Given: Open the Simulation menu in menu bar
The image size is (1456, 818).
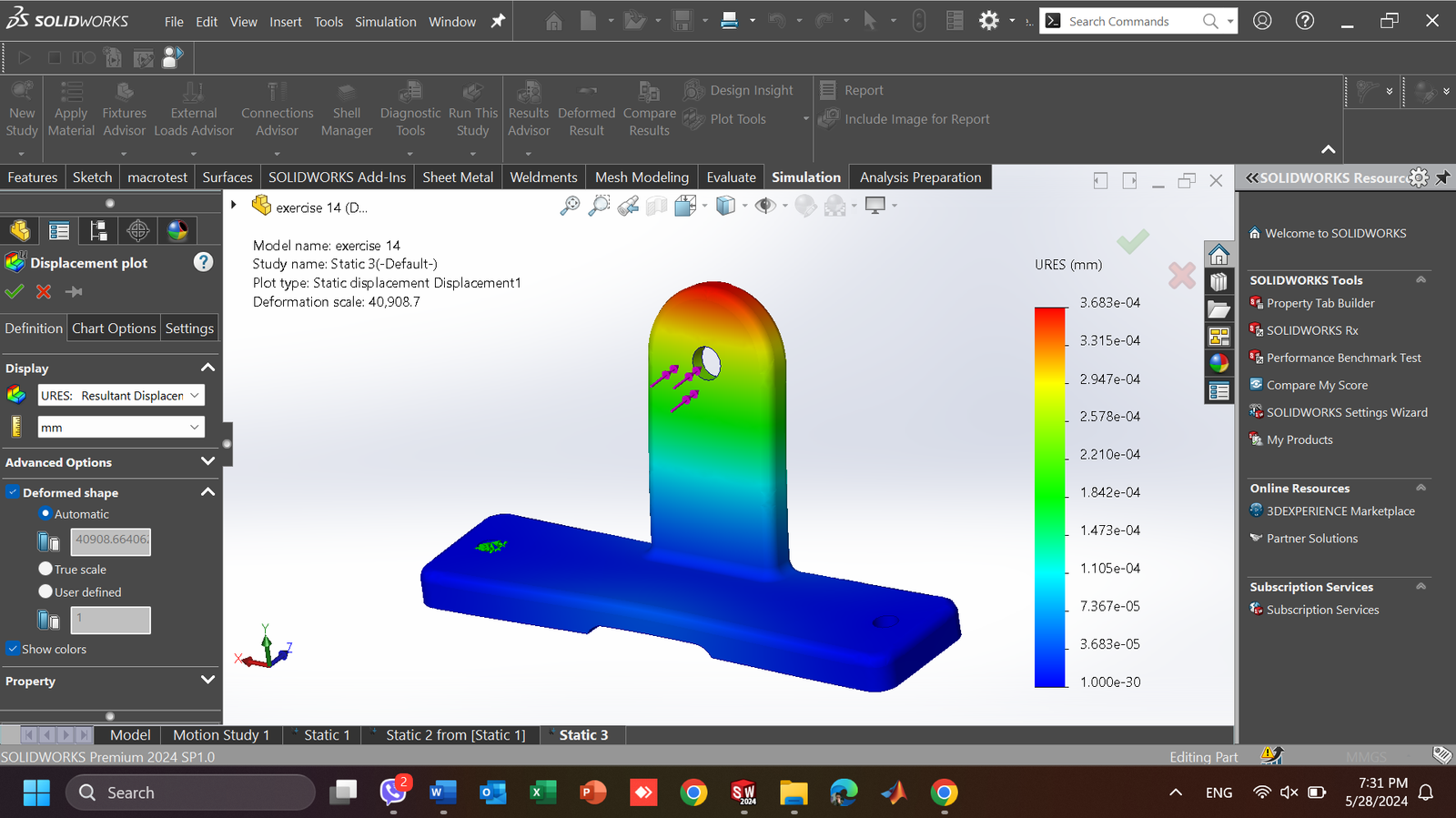Looking at the screenshot, I should (x=385, y=22).
